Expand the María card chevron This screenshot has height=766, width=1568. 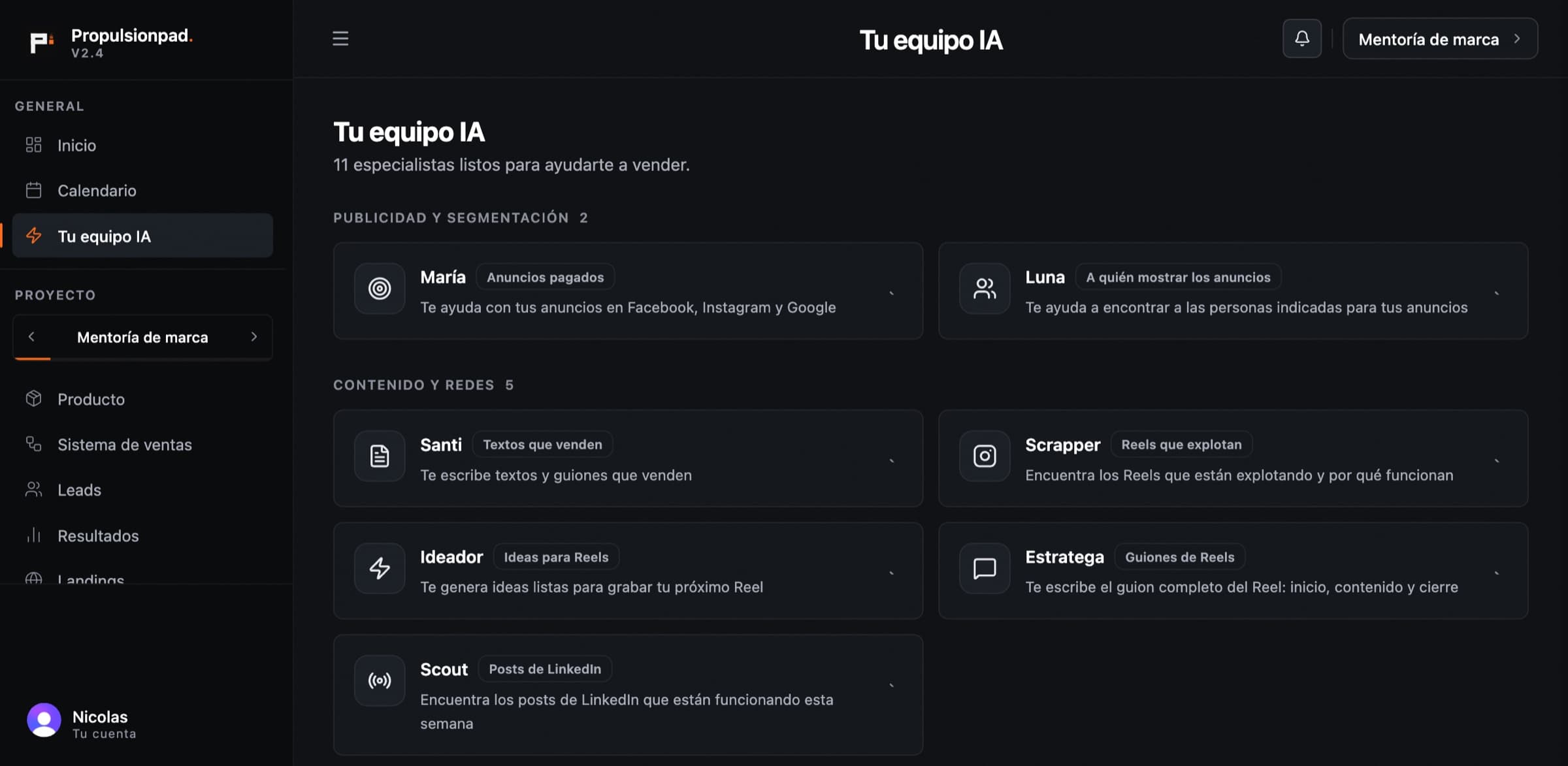892,293
